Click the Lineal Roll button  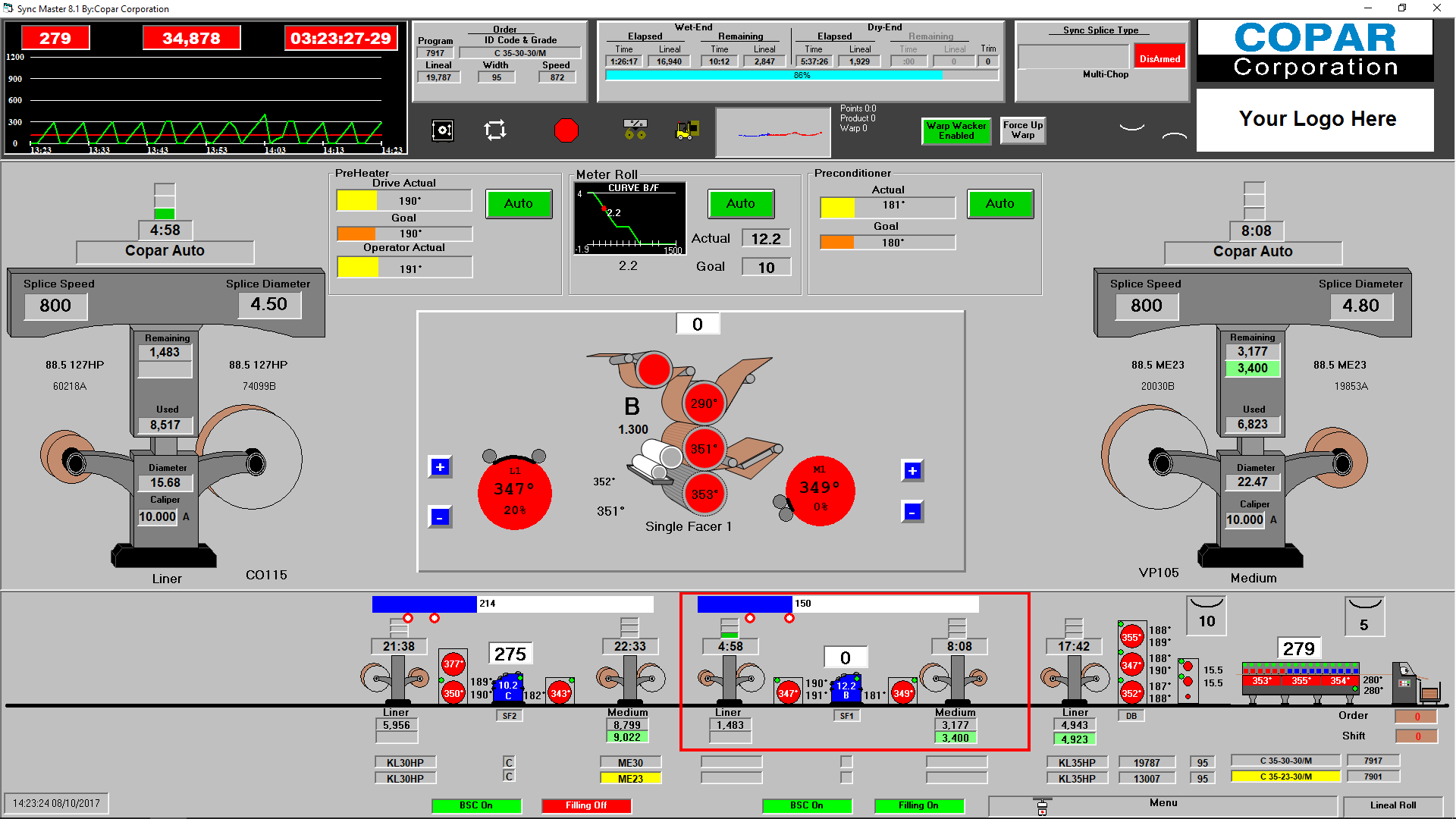[1392, 805]
